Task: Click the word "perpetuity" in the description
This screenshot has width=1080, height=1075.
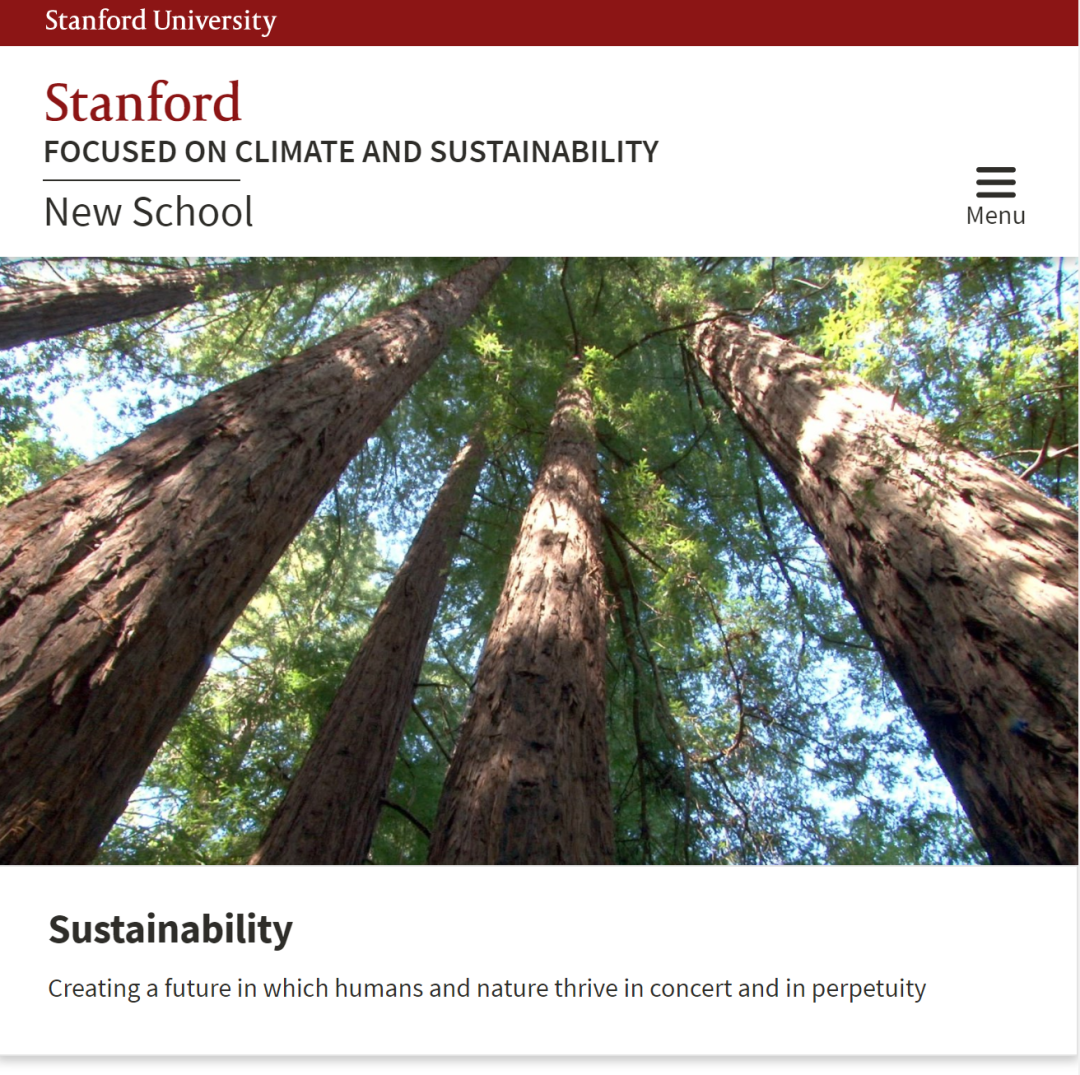Action: coord(869,990)
